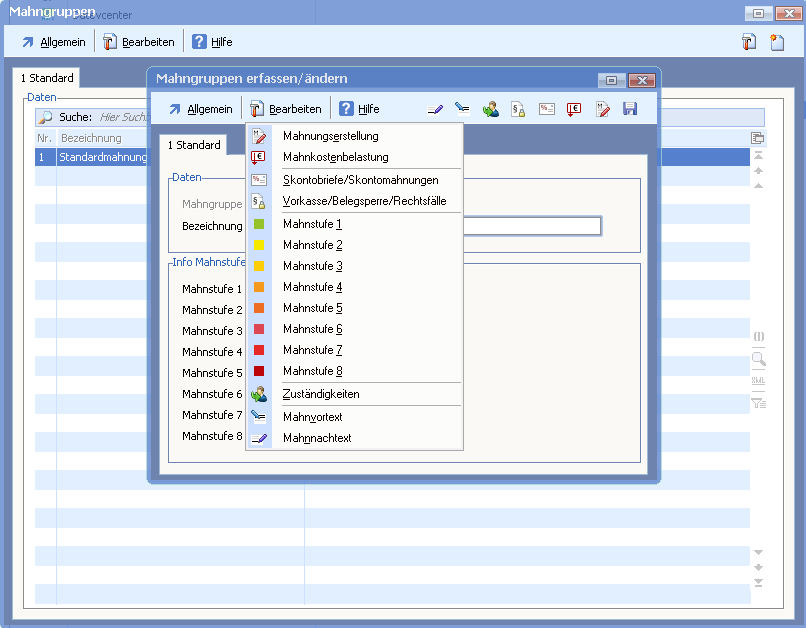Select the Standardmahnung row in list
This screenshot has height=628, width=806.
pyautogui.click(x=100, y=157)
